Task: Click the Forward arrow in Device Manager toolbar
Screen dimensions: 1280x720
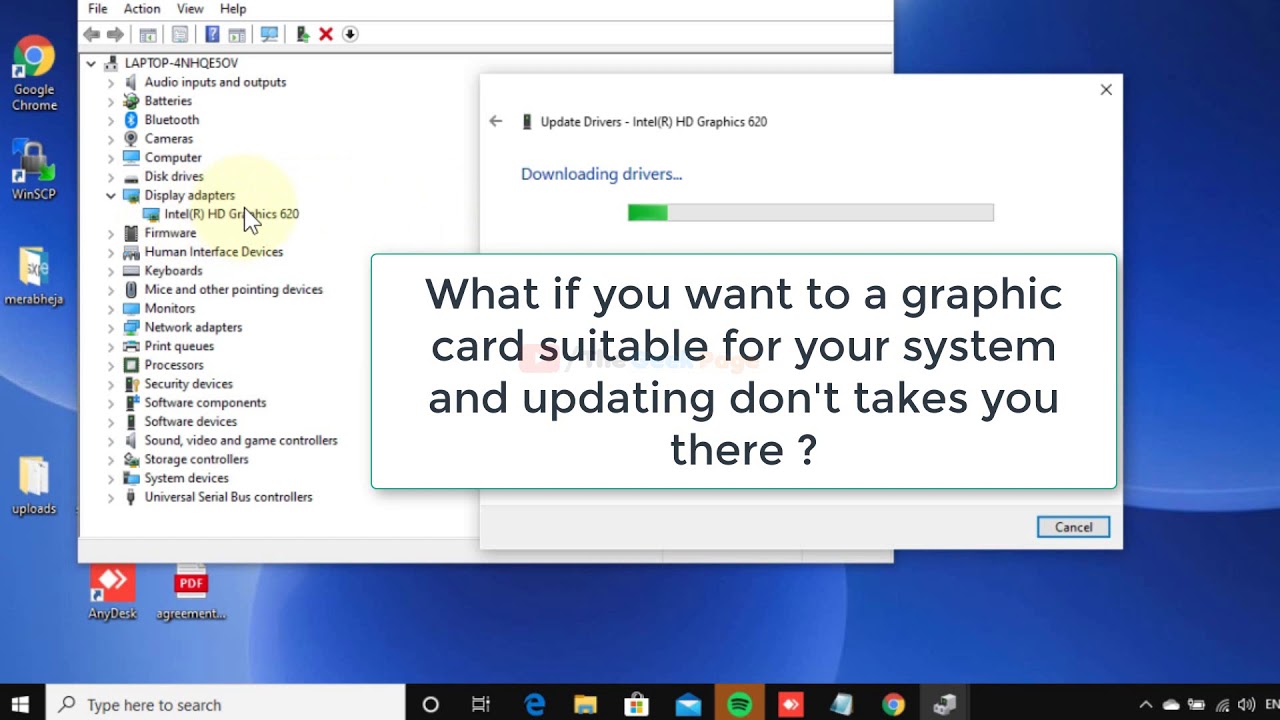Action: click(x=115, y=34)
